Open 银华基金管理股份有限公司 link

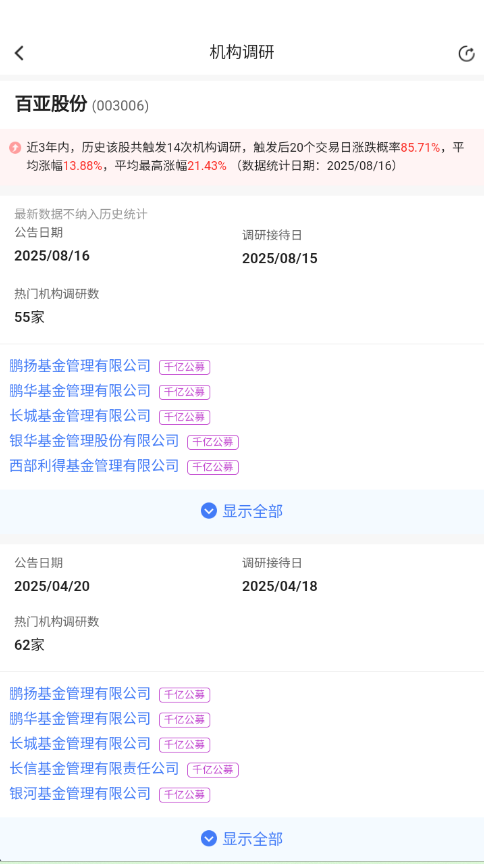[x=94, y=441]
